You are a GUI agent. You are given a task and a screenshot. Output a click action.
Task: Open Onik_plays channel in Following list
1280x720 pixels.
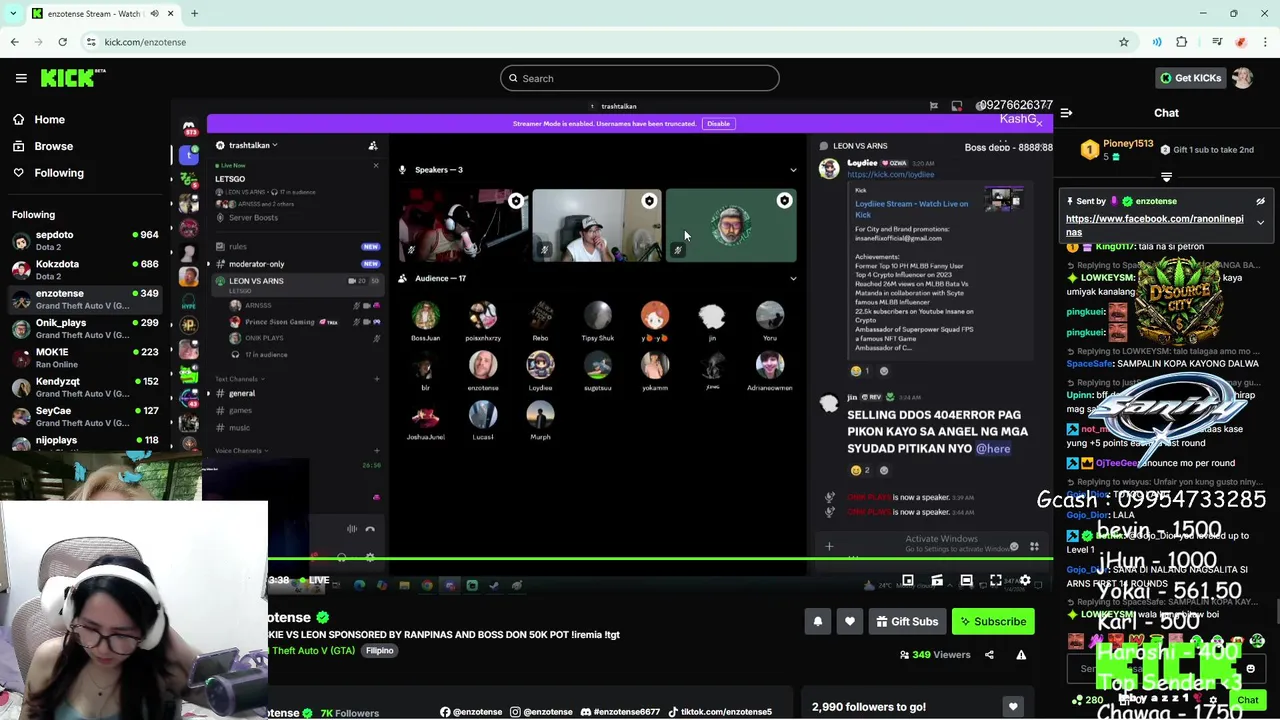click(x=85, y=329)
